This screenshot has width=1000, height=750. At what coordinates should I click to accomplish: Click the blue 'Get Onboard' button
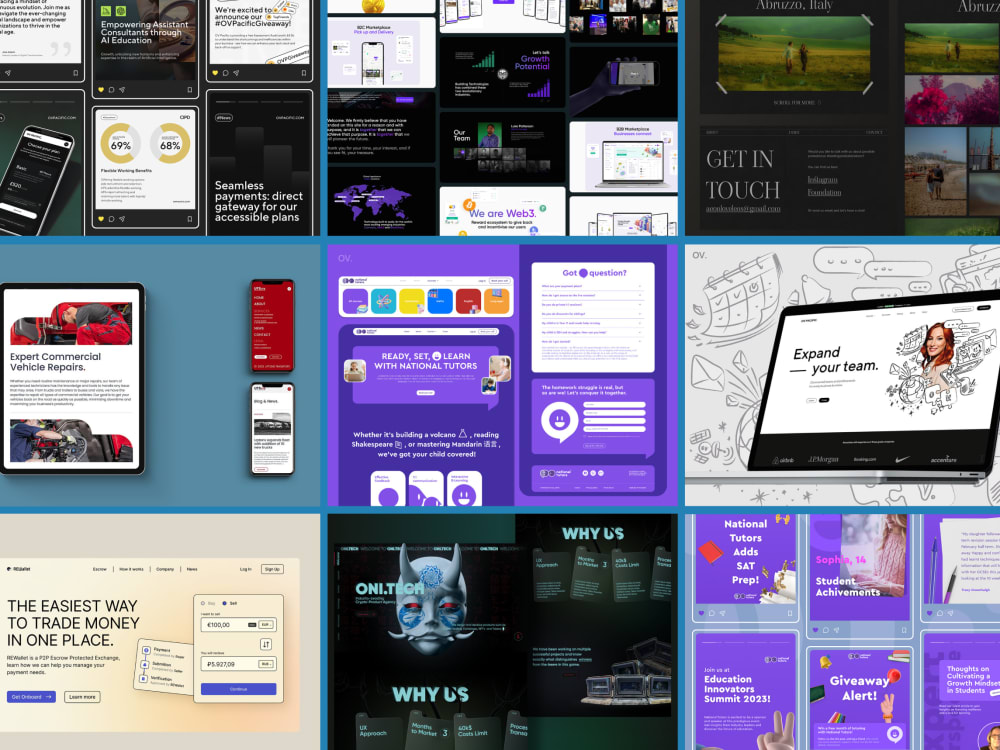coord(31,697)
